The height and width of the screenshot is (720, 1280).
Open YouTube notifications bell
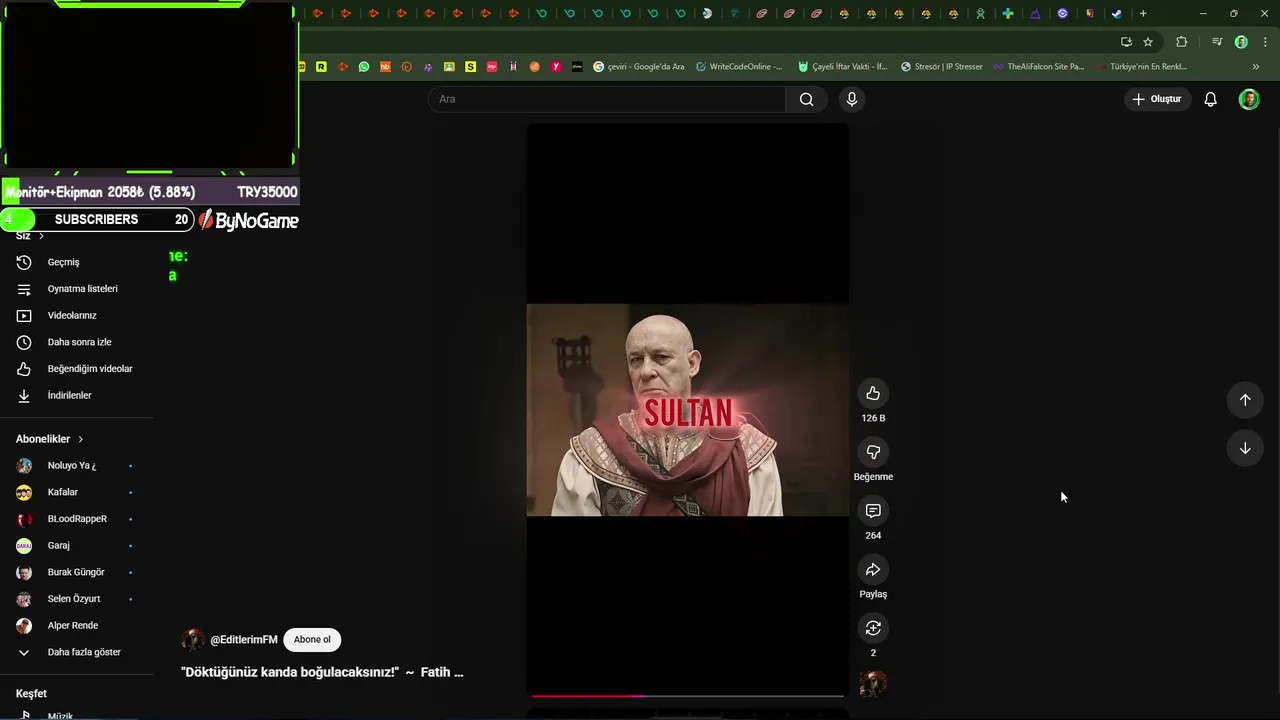1210,99
